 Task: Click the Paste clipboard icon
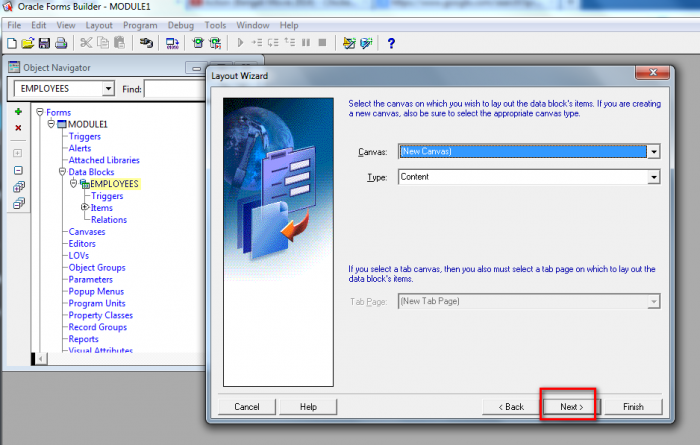coord(119,43)
